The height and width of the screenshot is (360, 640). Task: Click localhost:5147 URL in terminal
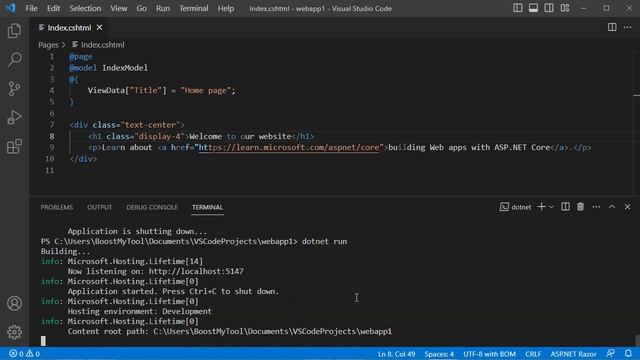coord(196,271)
